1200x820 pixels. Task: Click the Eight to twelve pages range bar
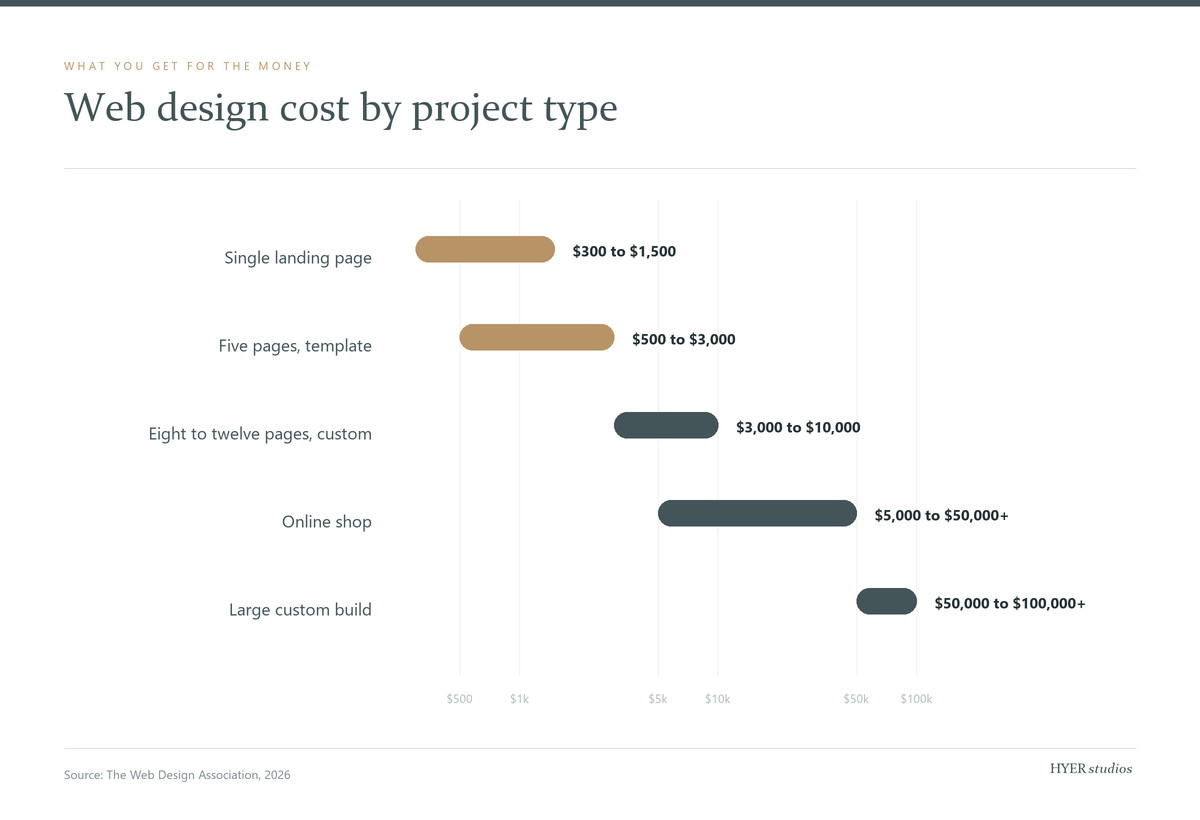point(666,425)
